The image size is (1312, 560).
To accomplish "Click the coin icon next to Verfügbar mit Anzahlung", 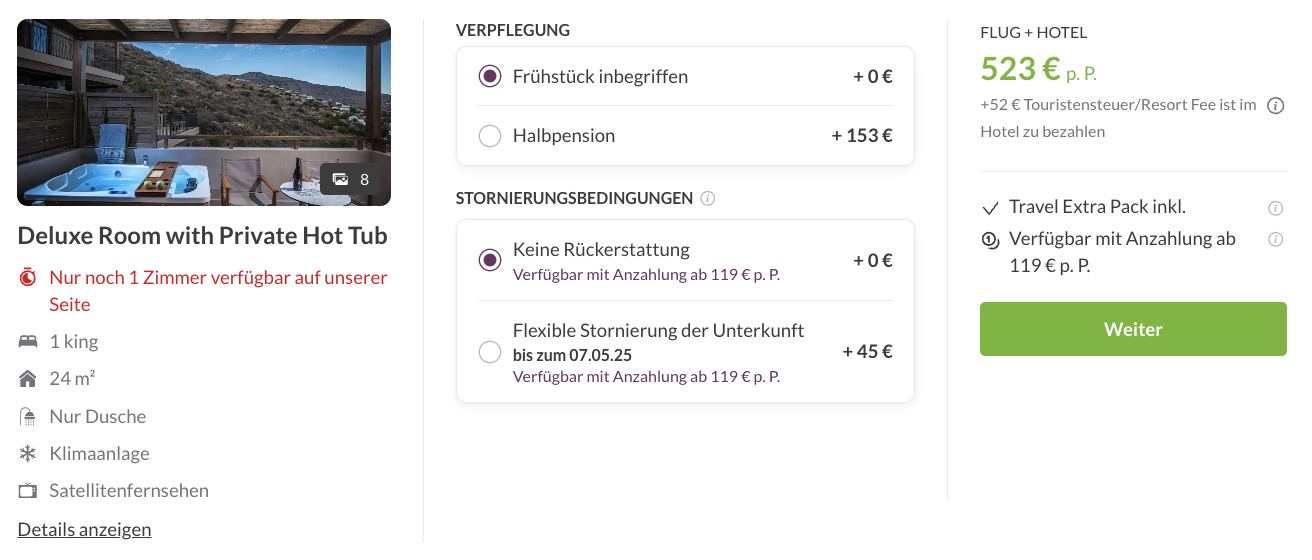I will click(991, 240).
